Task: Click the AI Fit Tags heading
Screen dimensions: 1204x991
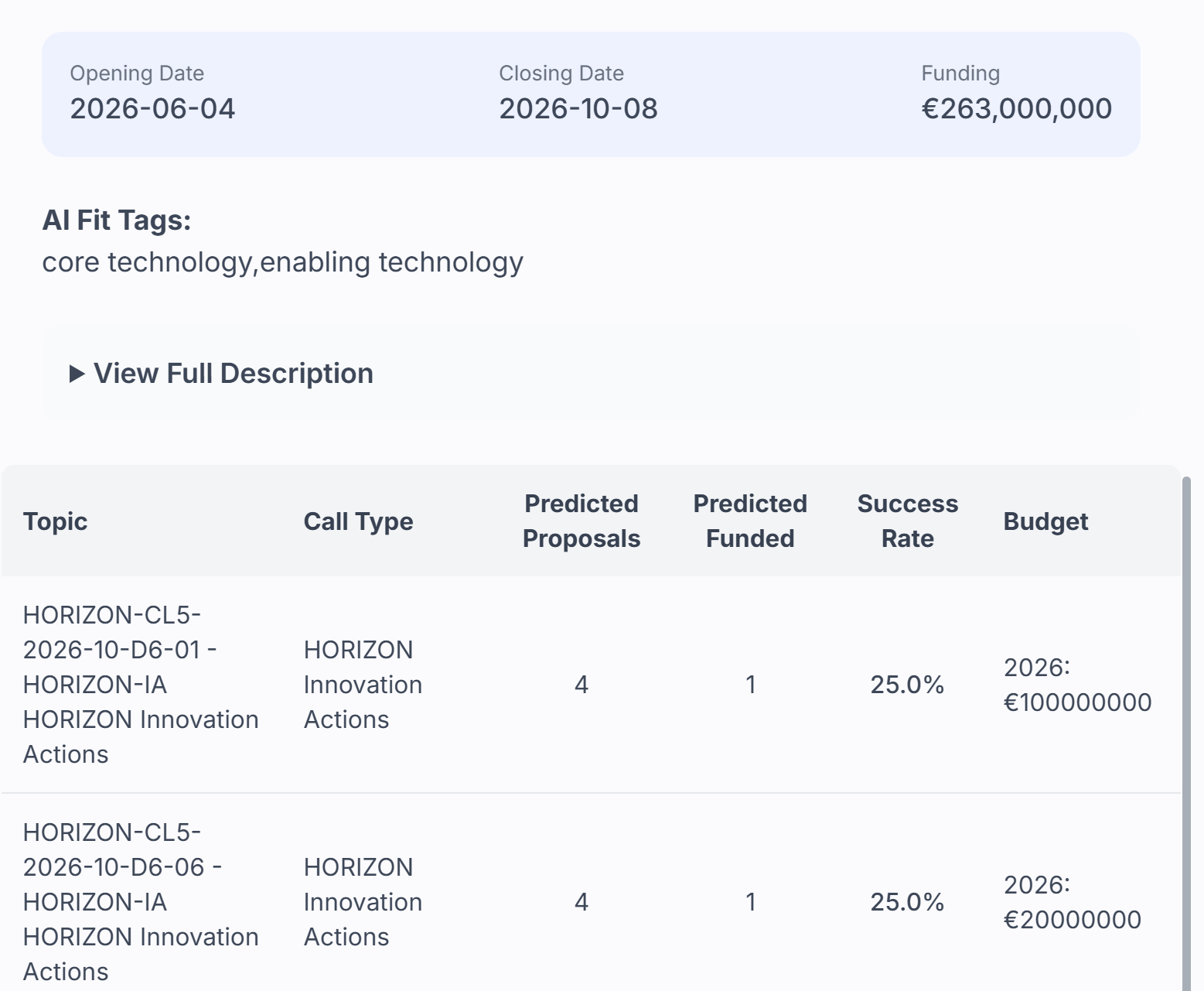Action: (117, 220)
